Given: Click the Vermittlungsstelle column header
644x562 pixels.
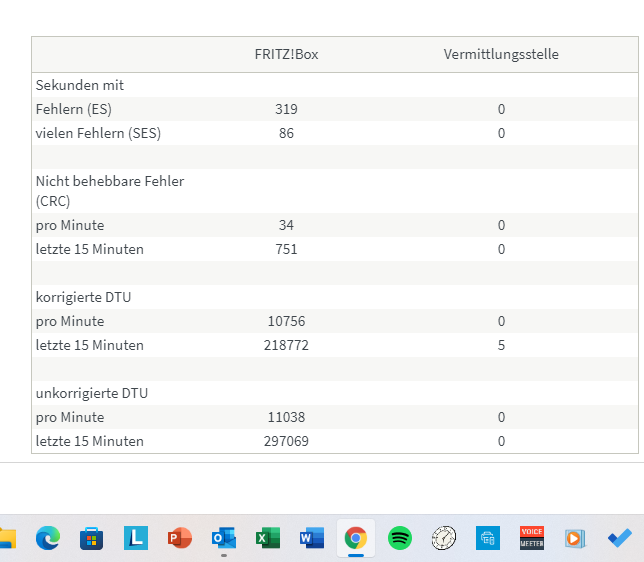Looking at the screenshot, I should pyautogui.click(x=501, y=55).
